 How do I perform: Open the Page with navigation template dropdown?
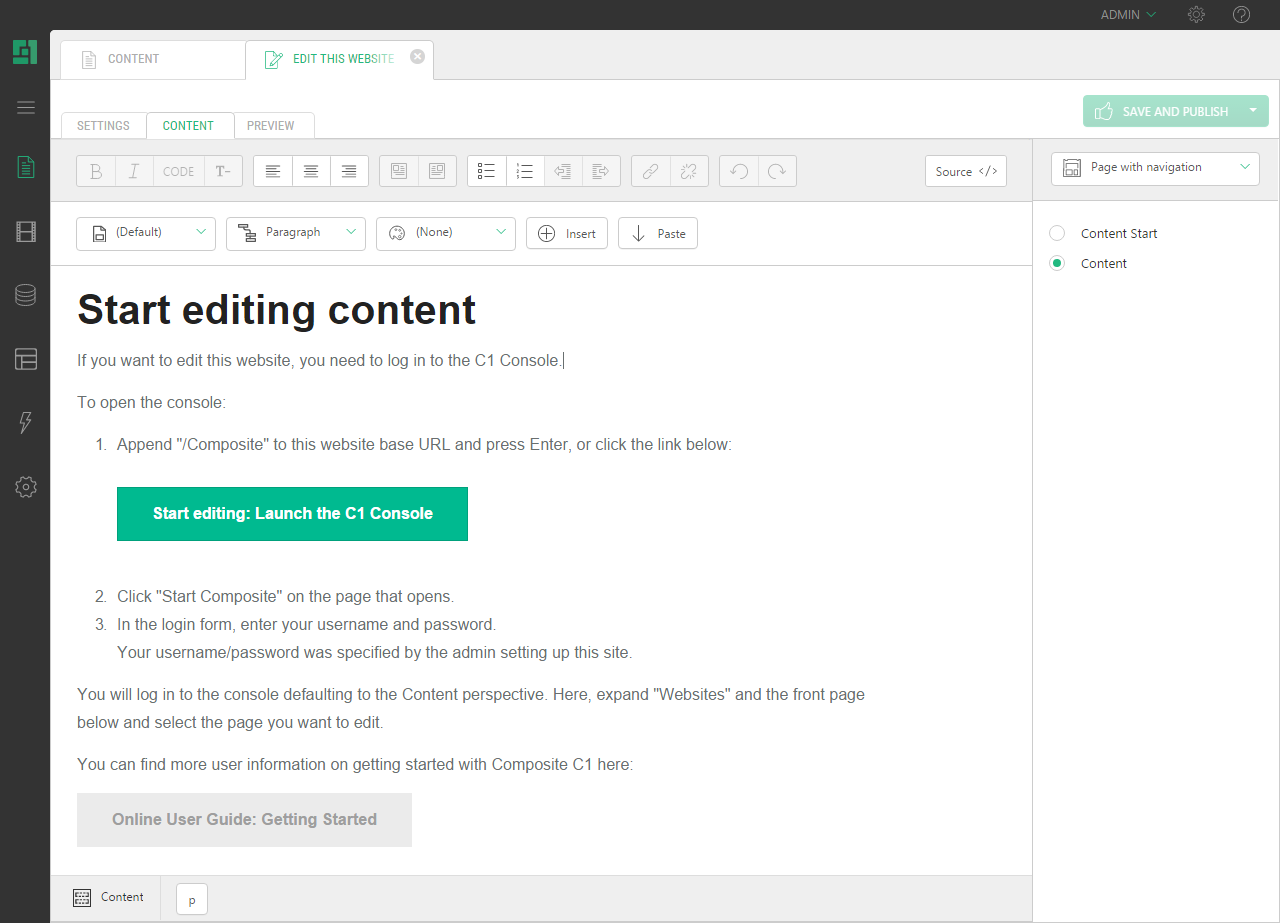[x=1155, y=168]
